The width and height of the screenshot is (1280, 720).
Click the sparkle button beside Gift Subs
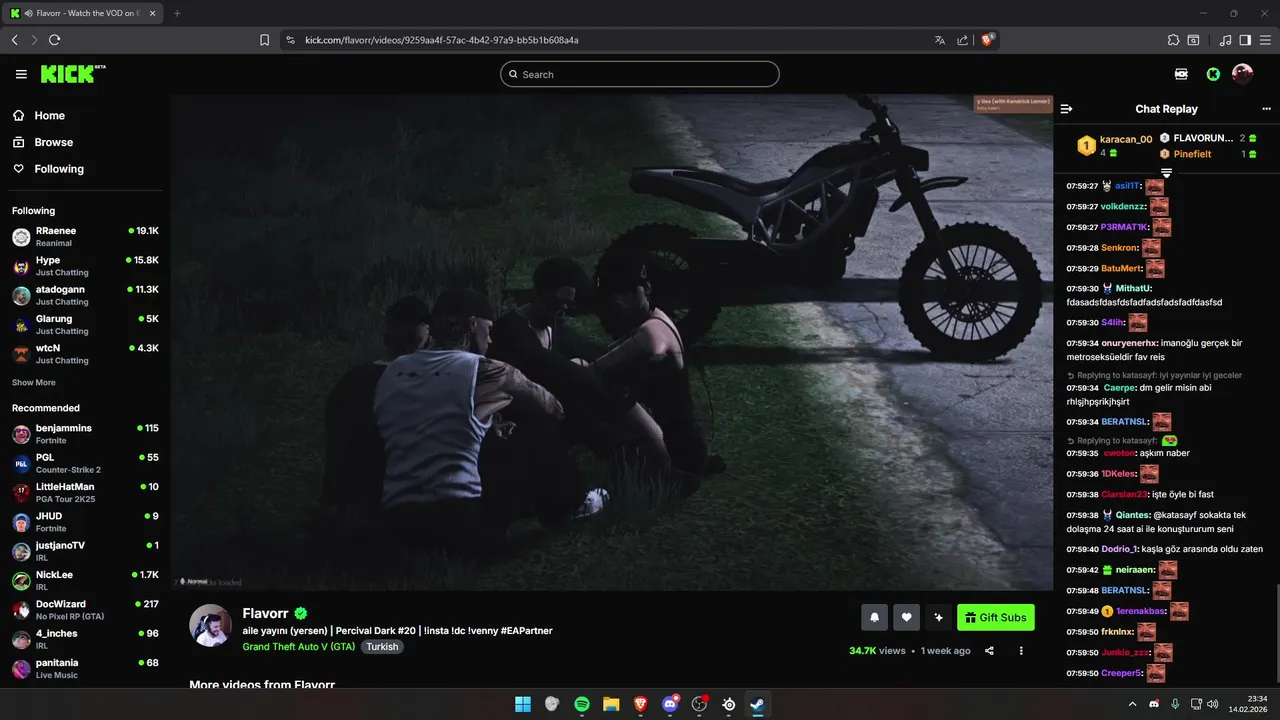point(938,617)
